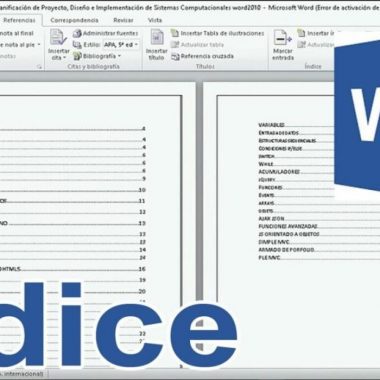The width and height of the screenshot is (380, 380).
Task: Click the ENTRADA DE DATOS index entry
Action: pos(279,133)
